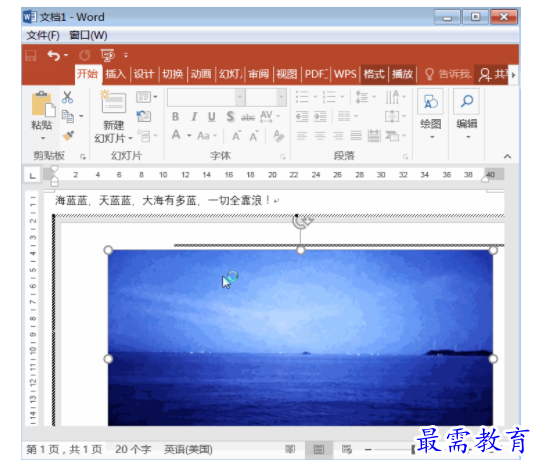Image resolution: width=538 pixels, height=472 pixels.
Task: Open the 文件(F) menu
Action: pos(43,35)
